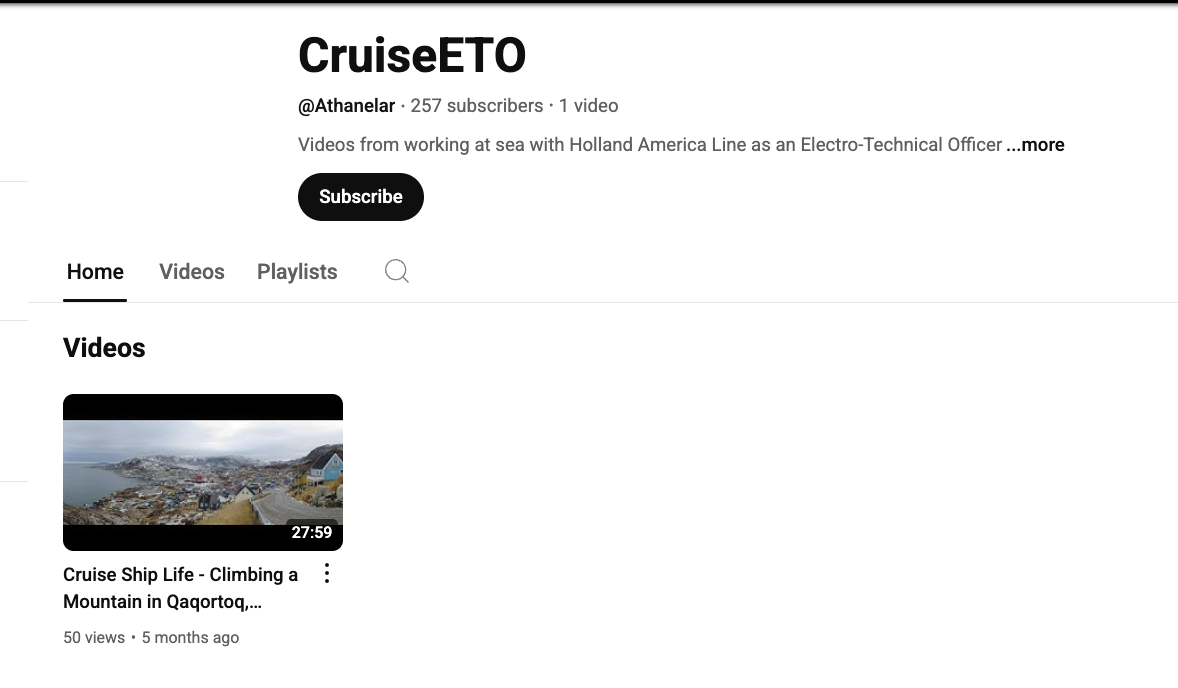Viewport: 1178px width, 688px height.
Task: Subscribe to the CruiseETO channel
Action: [x=361, y=197]
